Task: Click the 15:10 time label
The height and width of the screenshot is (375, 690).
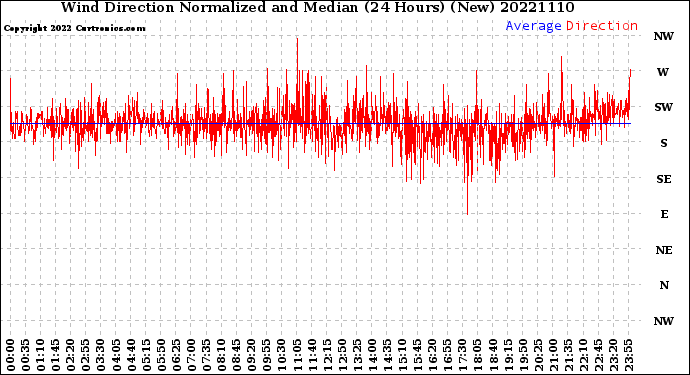Action: (402, 356)
